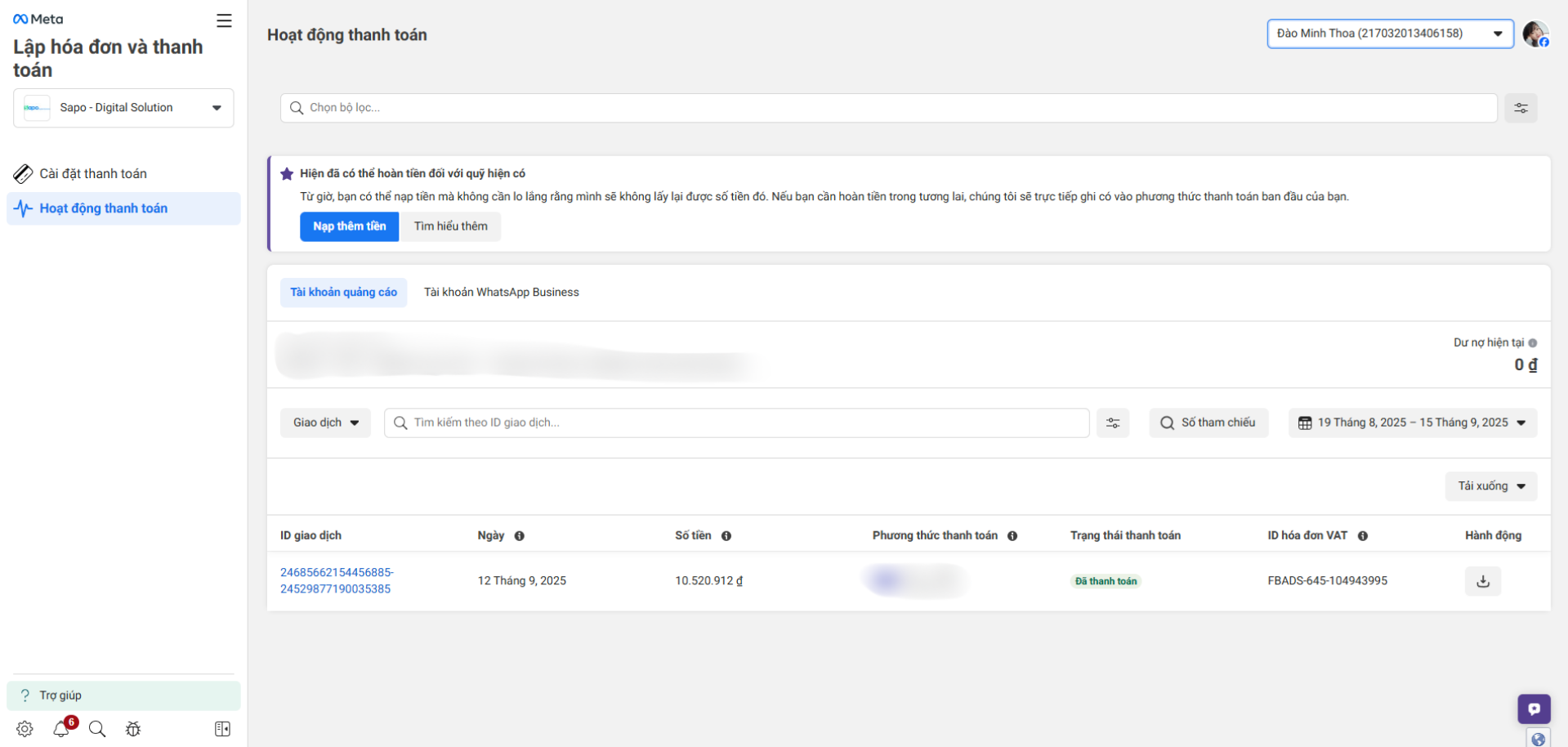Open notifications bell with 6 badge
This screenshot has height=747, width=1568.
62,727
